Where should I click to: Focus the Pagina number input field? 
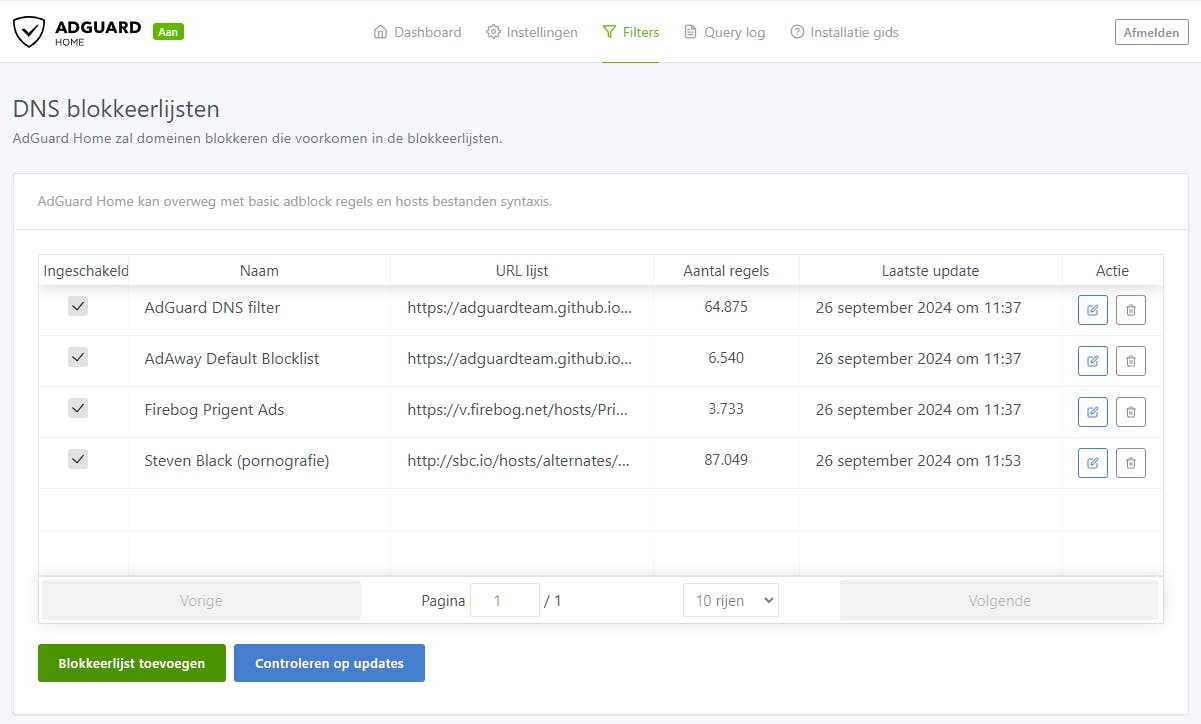505,600
